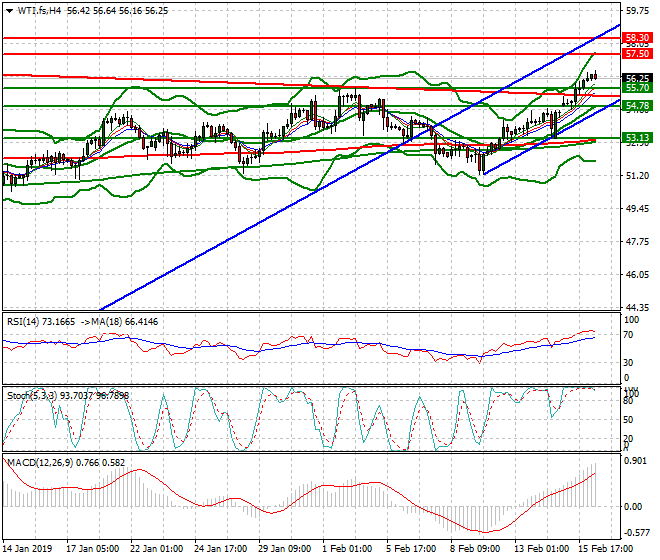Screen dimensions: 660x560
Task: Select the 55.70 green price label
Action: (637, 88)
